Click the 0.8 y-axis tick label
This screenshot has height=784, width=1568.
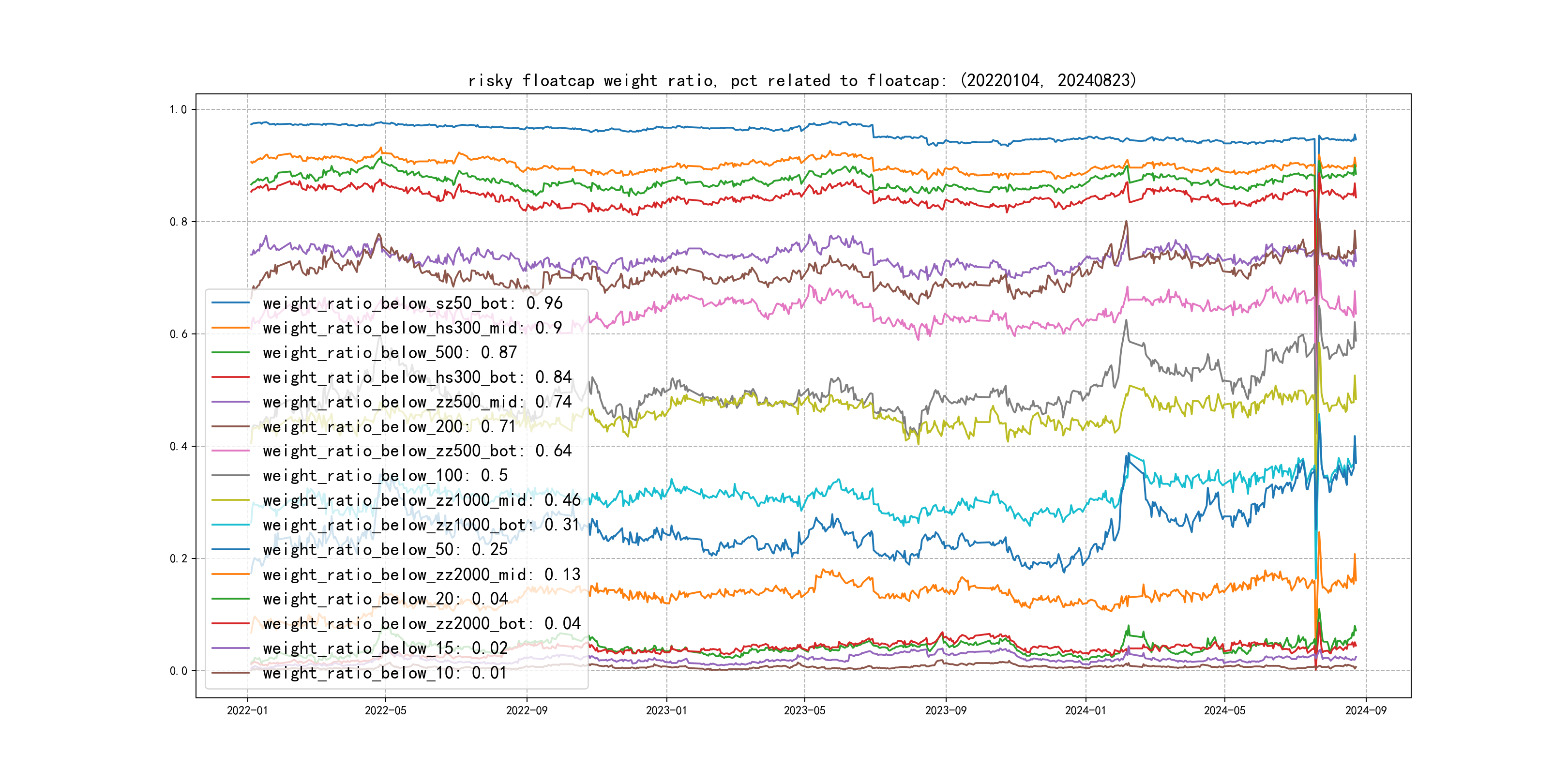point(179,222)
